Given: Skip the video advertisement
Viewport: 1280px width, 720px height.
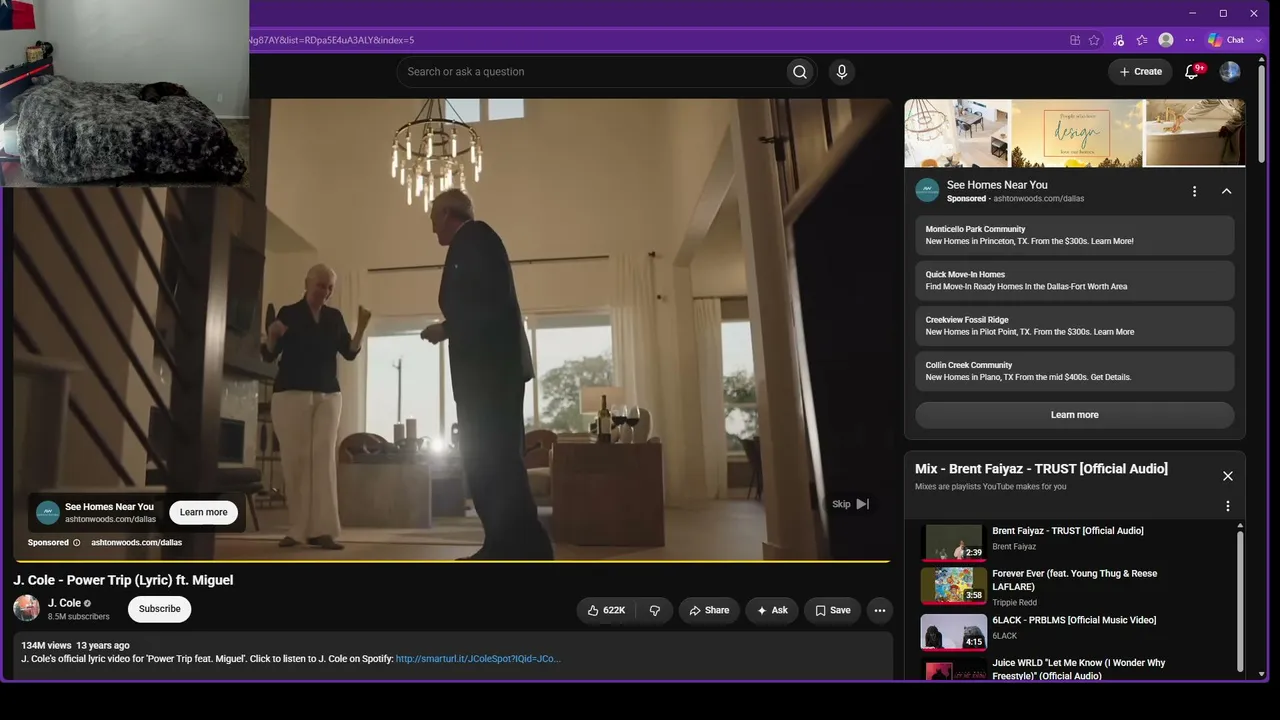Looking at the screenshot, I should coord(851,504).
